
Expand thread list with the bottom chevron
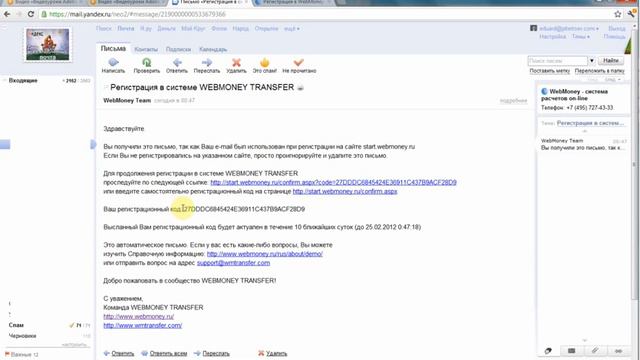coord(584,340)
